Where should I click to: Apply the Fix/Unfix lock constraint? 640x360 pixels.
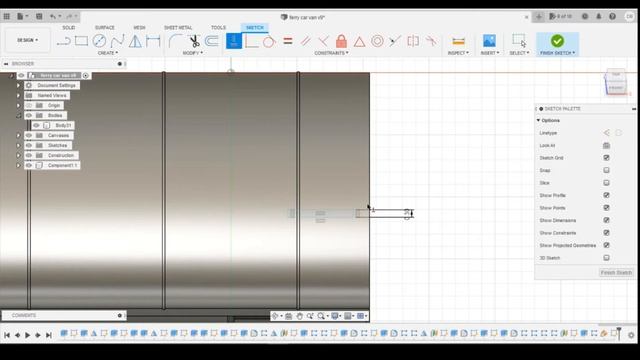341,41
